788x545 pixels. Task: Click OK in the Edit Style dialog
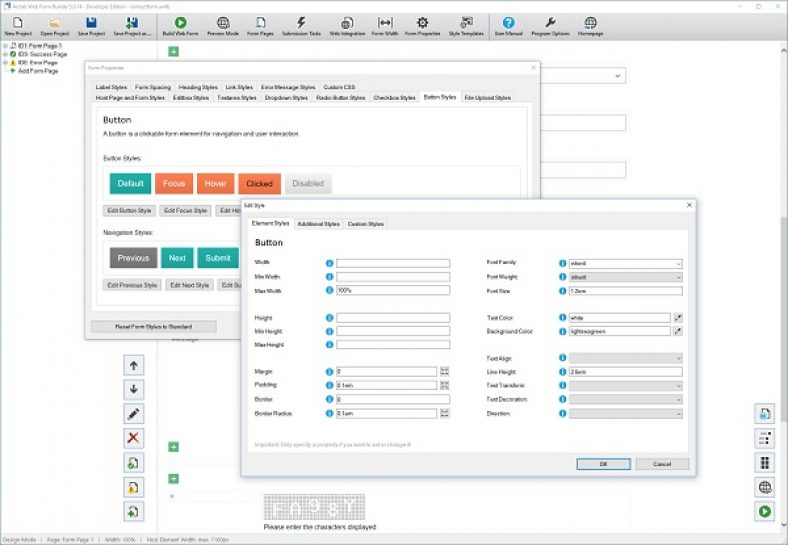click(604, 464)
